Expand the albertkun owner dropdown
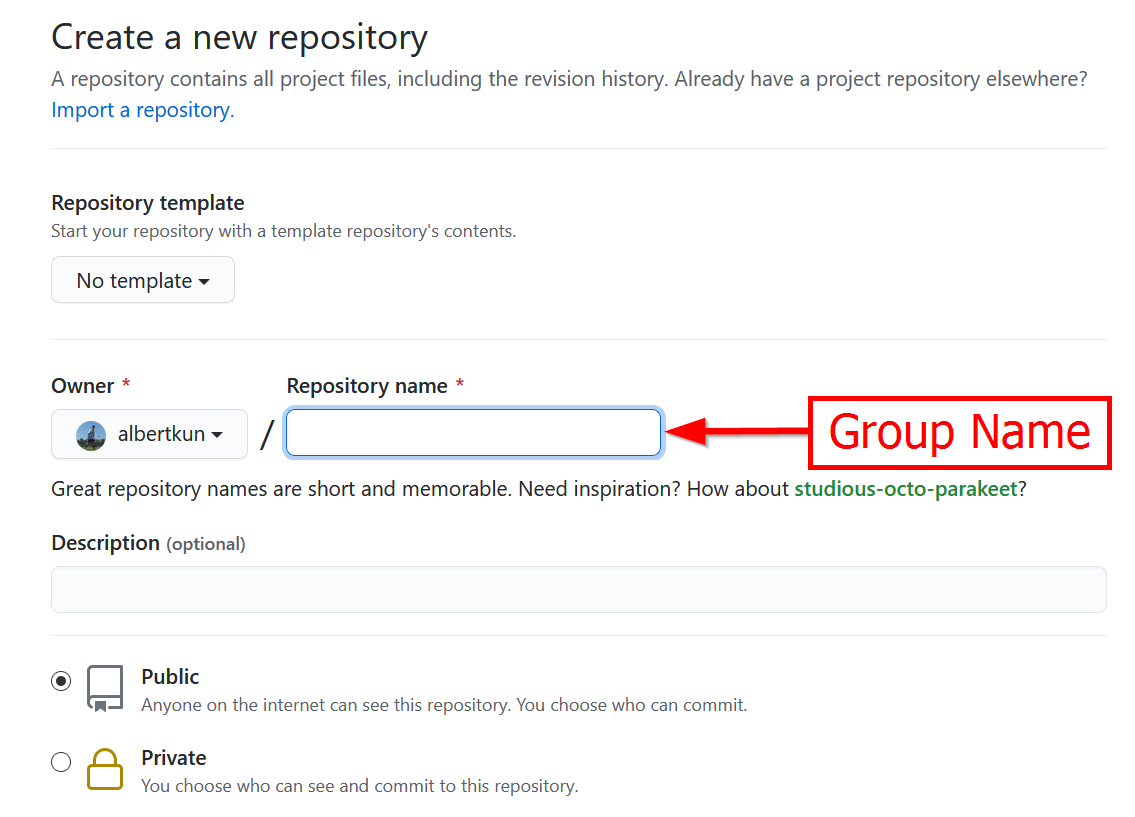 tap(150, 434)
